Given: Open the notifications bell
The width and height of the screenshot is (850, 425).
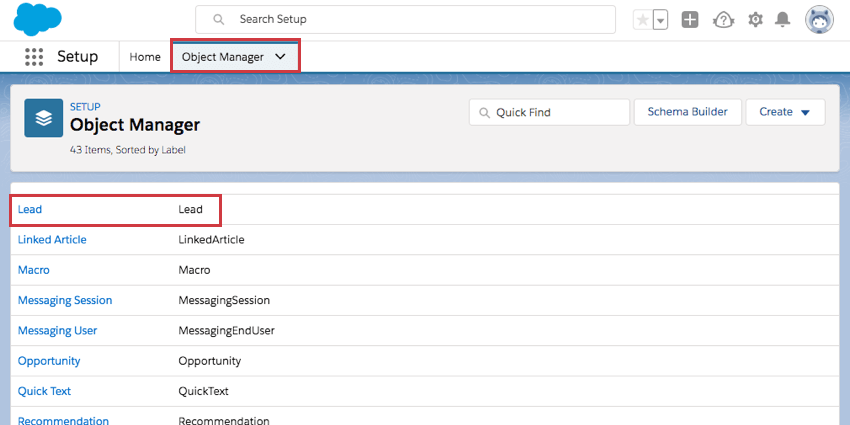Looking at the screenshot, I should [784, 20].
